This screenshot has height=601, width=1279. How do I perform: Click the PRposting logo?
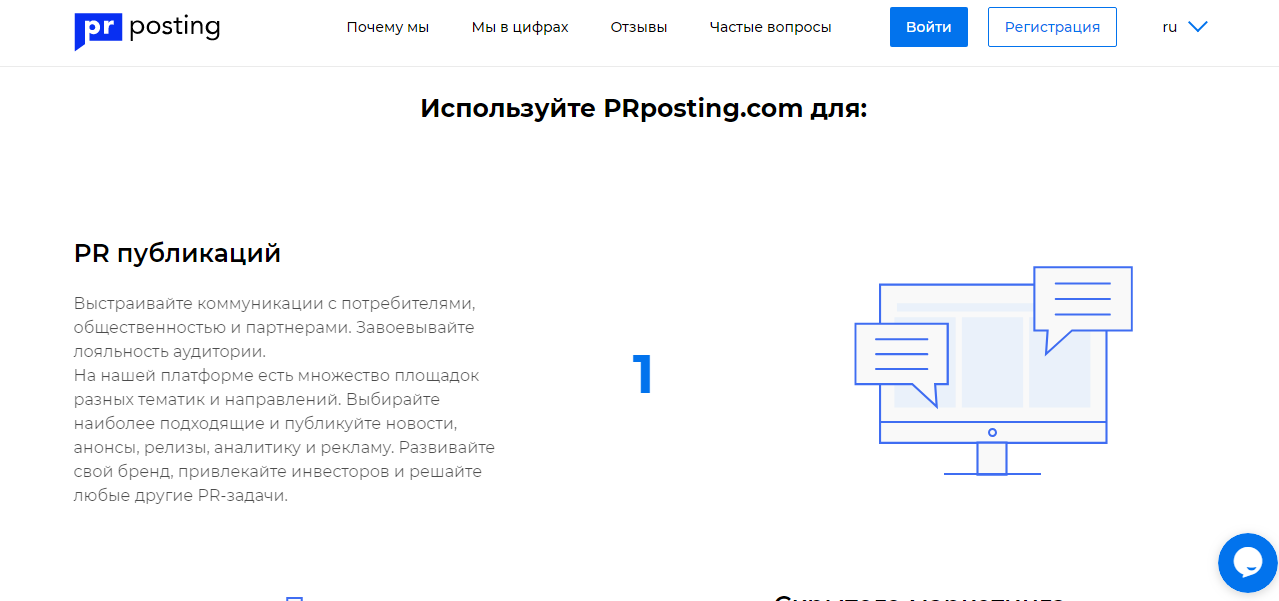click(x=147, y=30)
